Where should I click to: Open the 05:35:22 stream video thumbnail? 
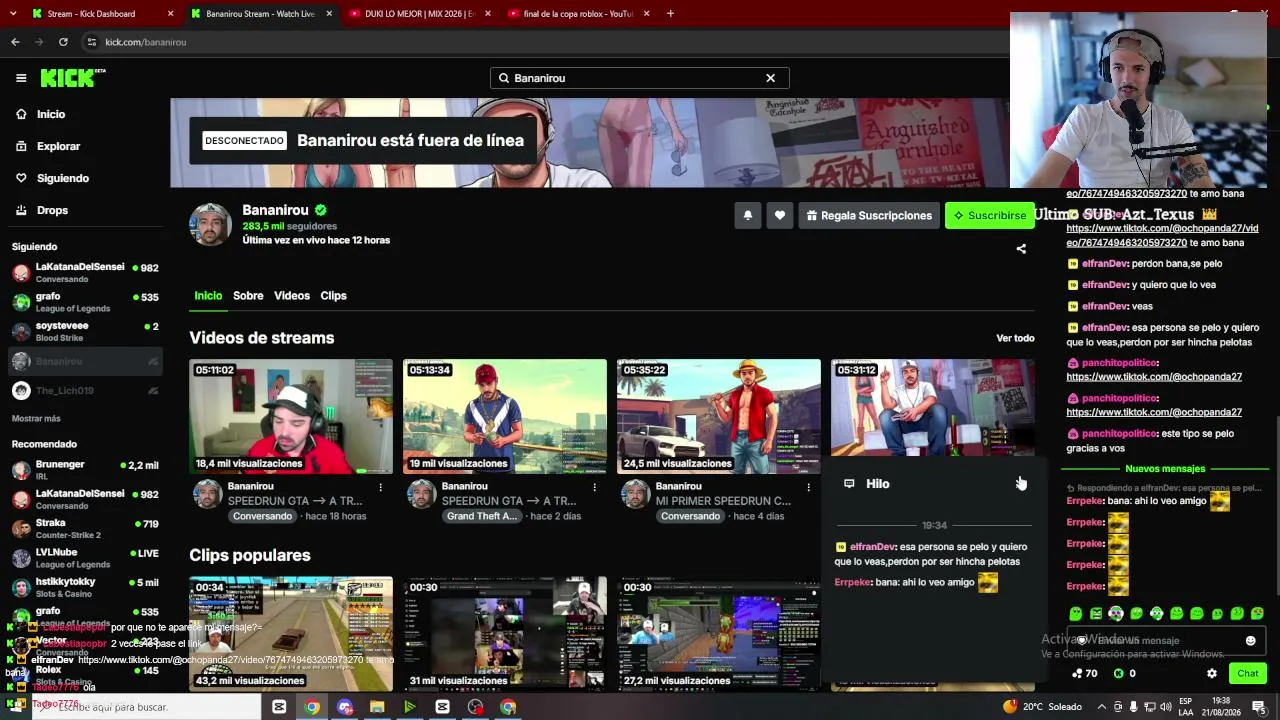coord(719,416)
